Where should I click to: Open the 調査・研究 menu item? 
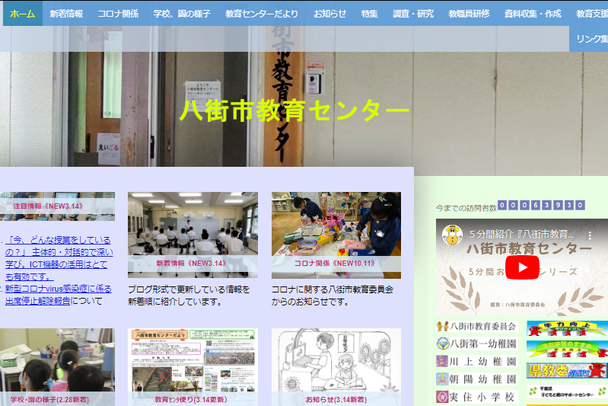click(x=413, y=14)
